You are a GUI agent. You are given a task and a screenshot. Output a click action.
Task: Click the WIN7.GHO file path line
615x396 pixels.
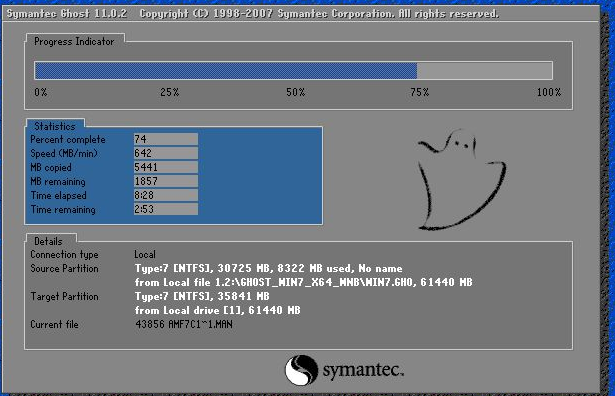(304, 282)
